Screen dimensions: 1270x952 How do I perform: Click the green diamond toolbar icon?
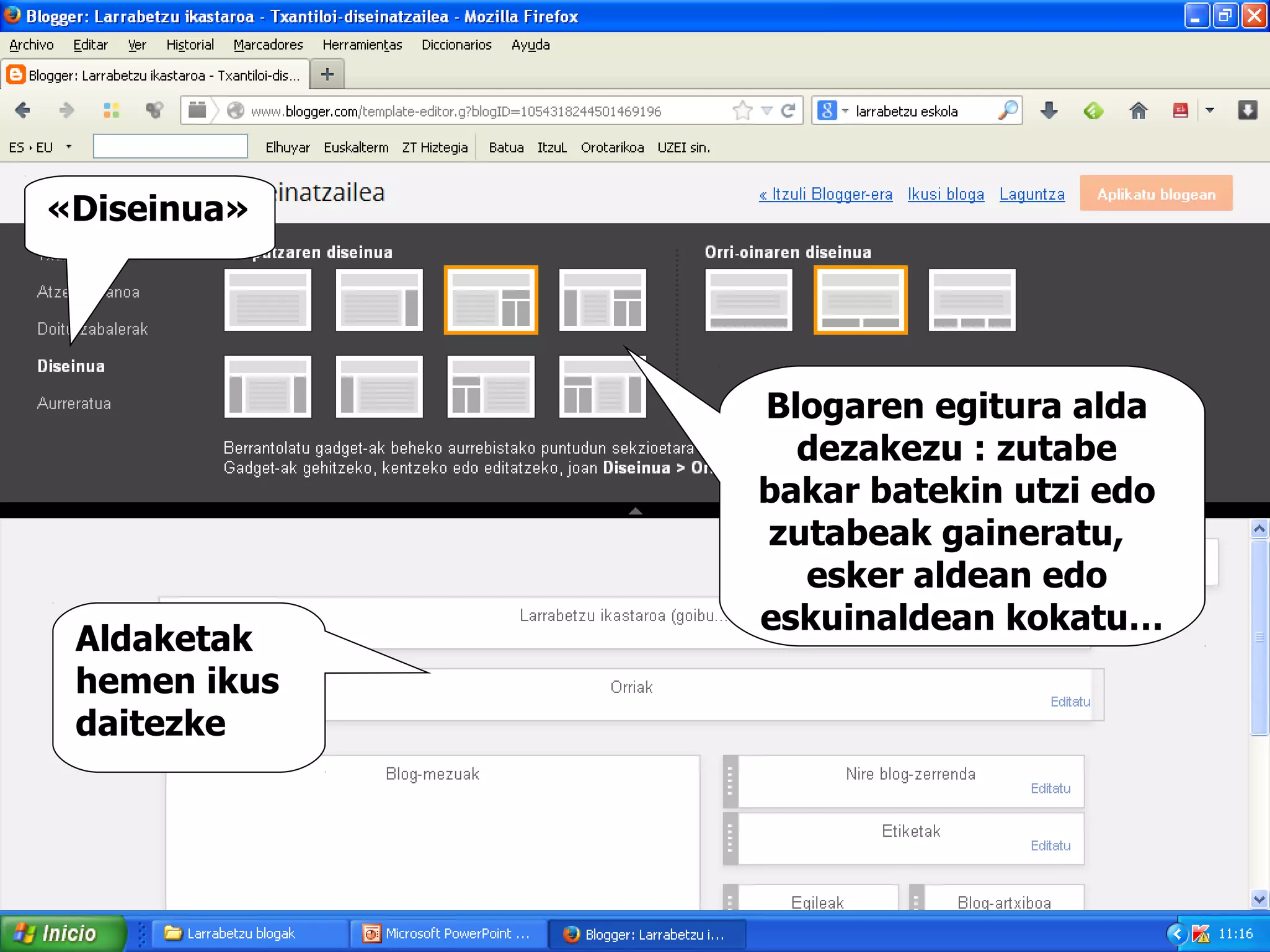coord(1093,111)
